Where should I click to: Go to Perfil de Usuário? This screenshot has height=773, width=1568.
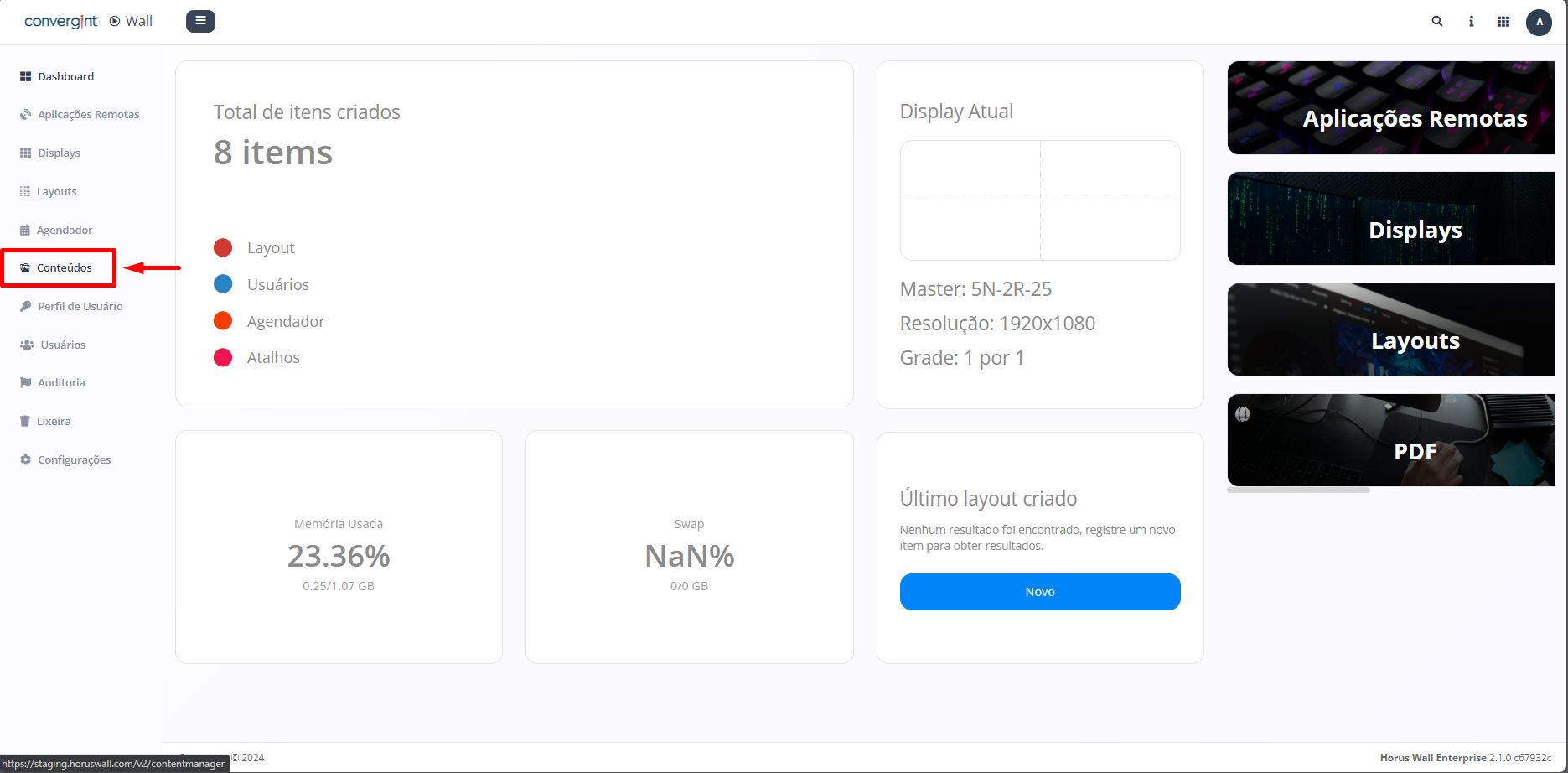tap(80, 306)
